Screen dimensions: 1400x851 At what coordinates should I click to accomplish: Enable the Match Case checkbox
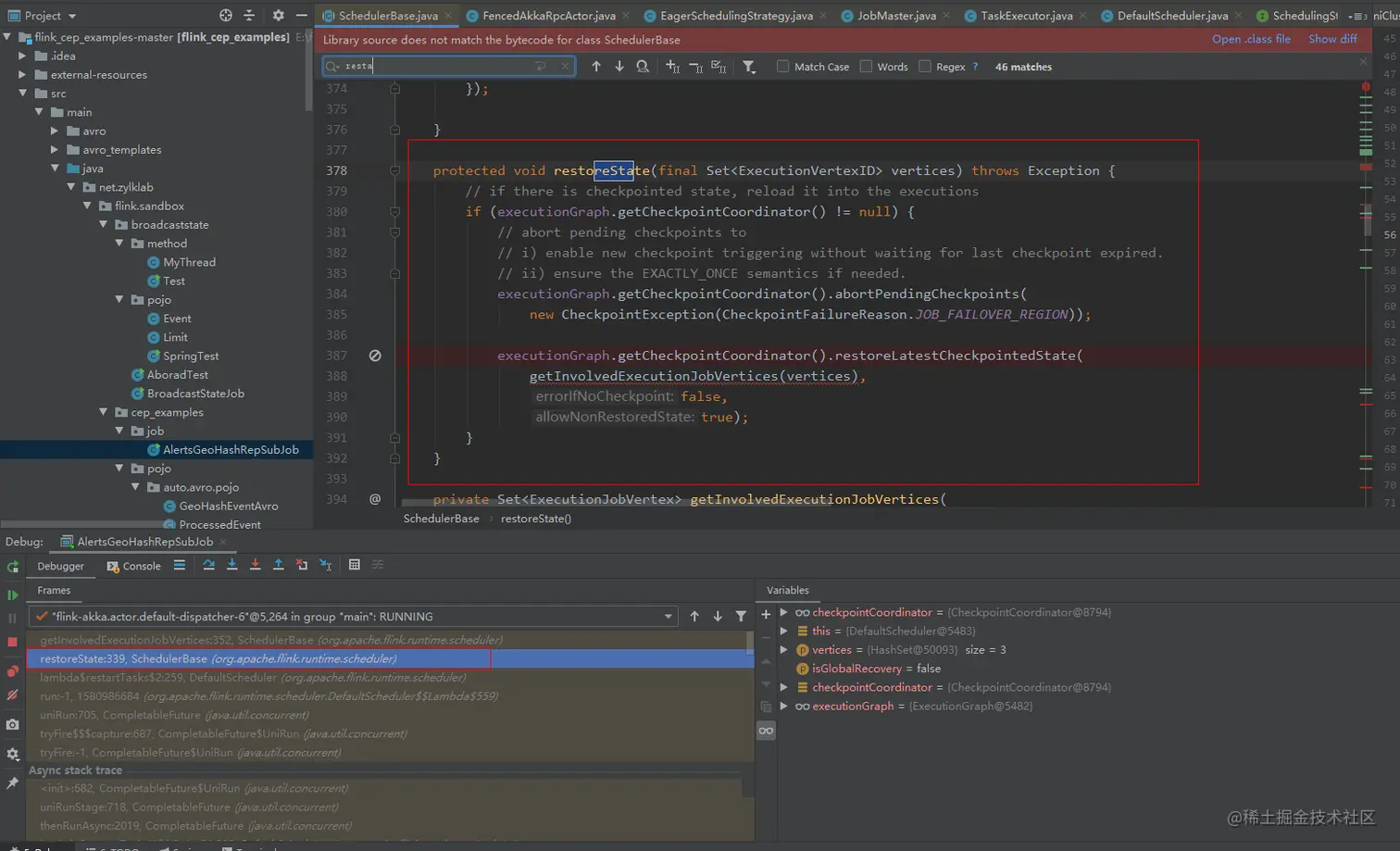tap(783, 67)
